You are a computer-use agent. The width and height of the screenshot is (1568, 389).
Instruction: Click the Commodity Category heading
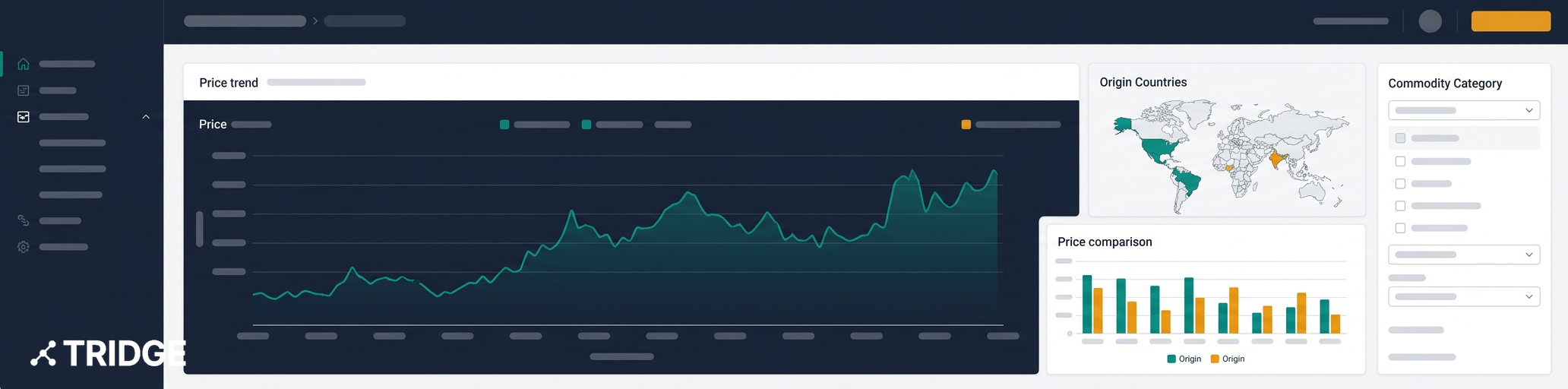pyautogui.click(x=1445, y=84)
